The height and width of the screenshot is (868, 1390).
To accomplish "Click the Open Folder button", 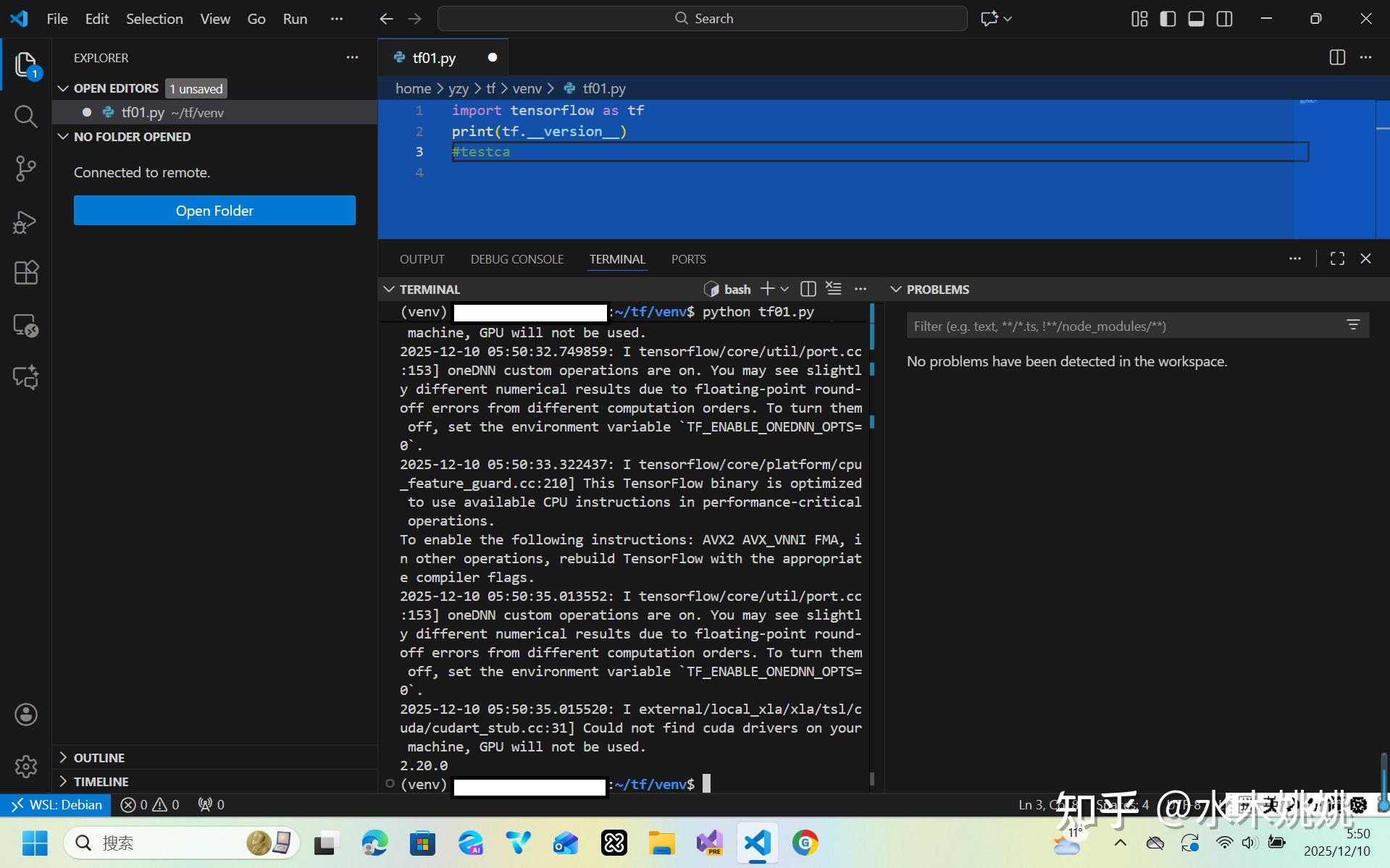I will (214, 210).
